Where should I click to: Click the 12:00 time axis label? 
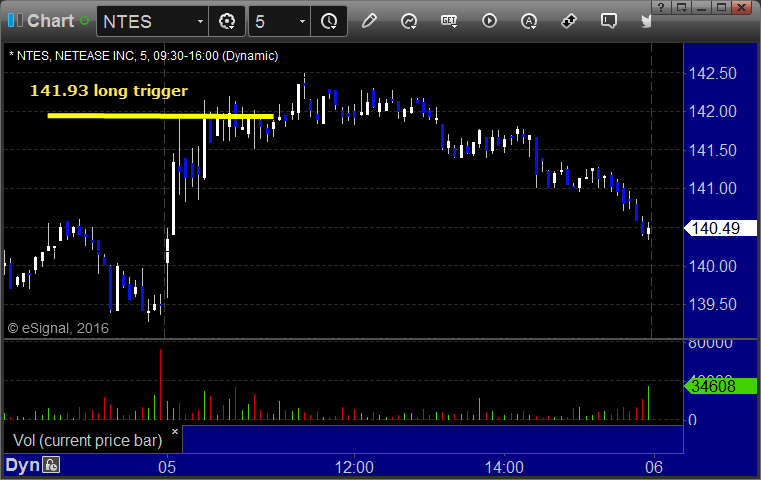pyautogui.click(x=354, y=467)
